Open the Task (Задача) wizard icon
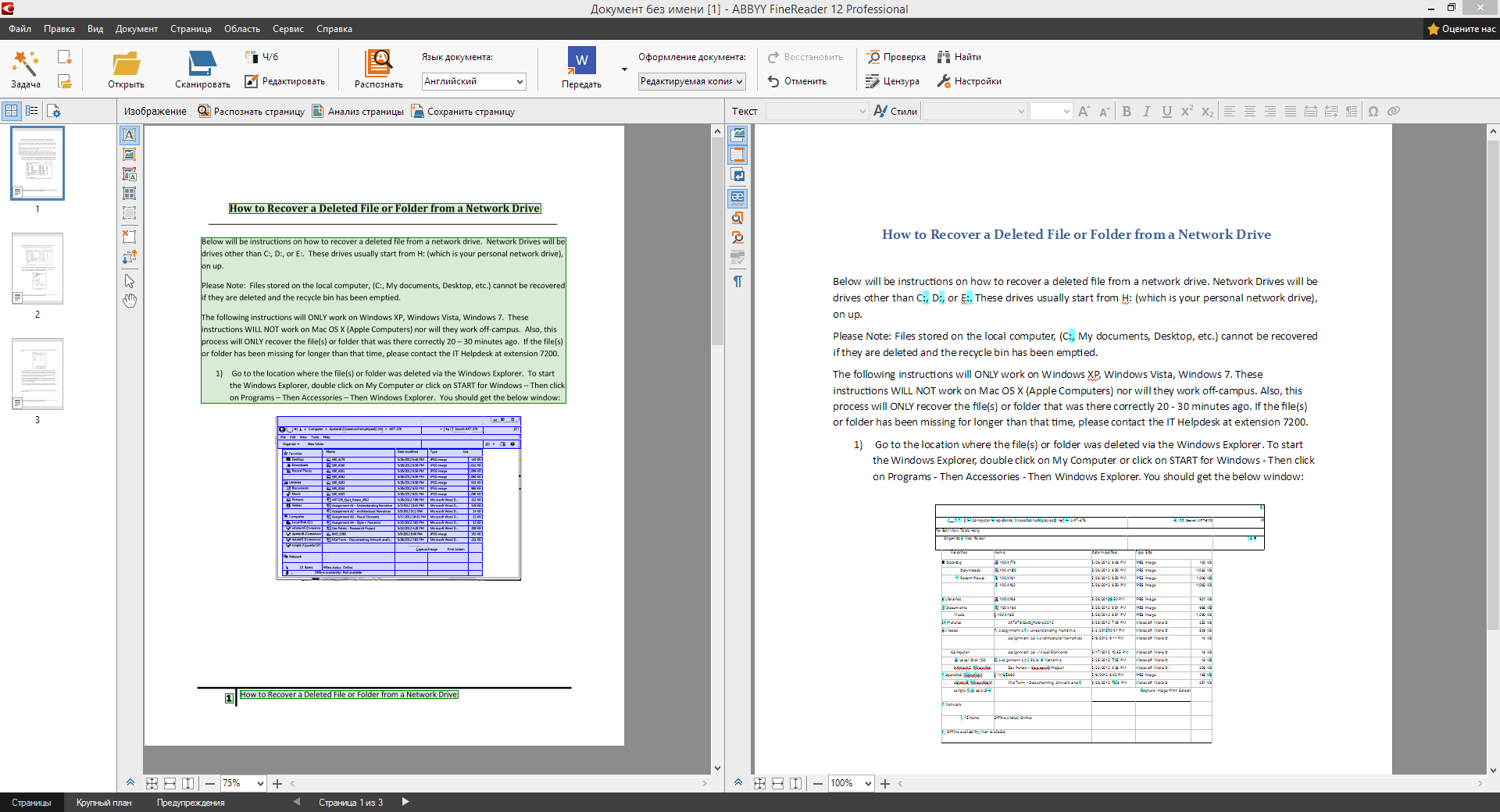The width and height of the screenshot is (1500, 812). coord(25,64)
